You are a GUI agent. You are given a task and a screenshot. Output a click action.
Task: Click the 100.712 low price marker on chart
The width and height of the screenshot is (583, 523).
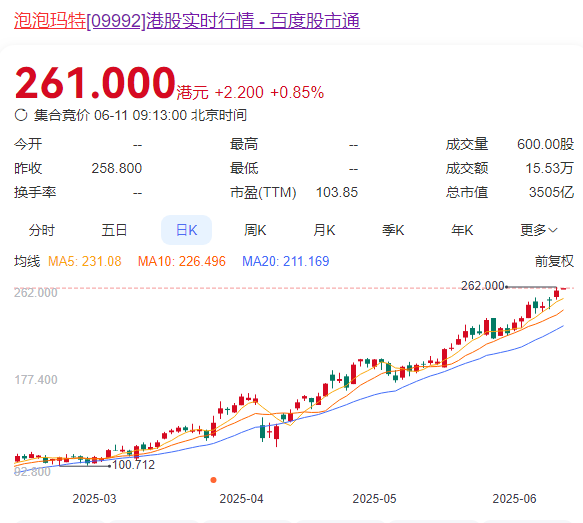coord(133,465)
